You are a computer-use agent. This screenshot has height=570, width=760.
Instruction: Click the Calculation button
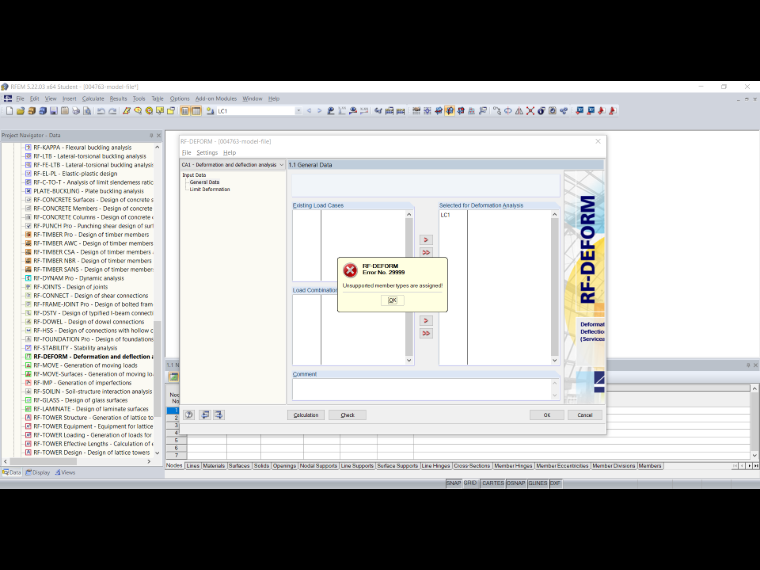coord(306,415)
